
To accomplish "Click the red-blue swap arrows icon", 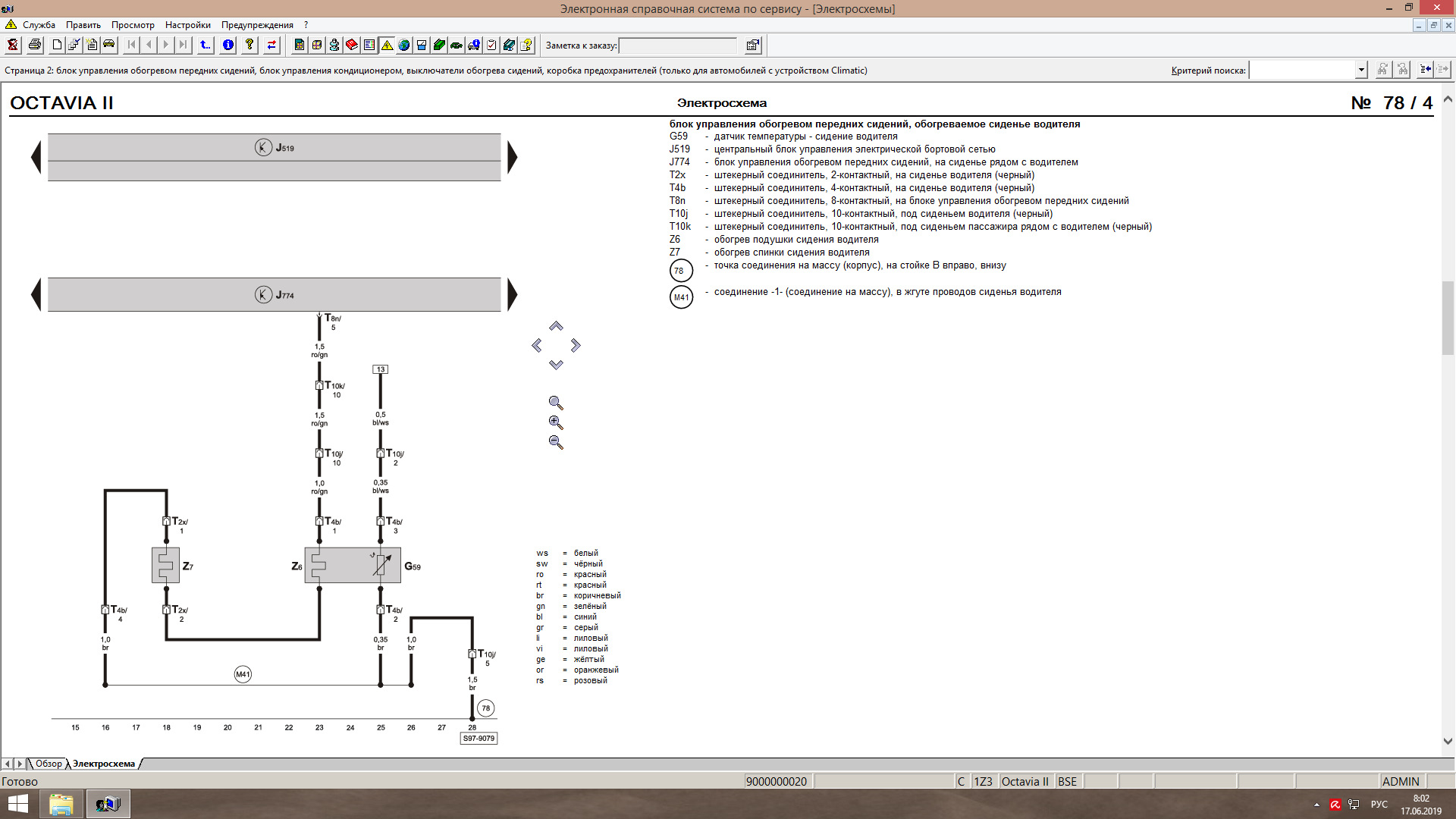I will tap(271, 45).
